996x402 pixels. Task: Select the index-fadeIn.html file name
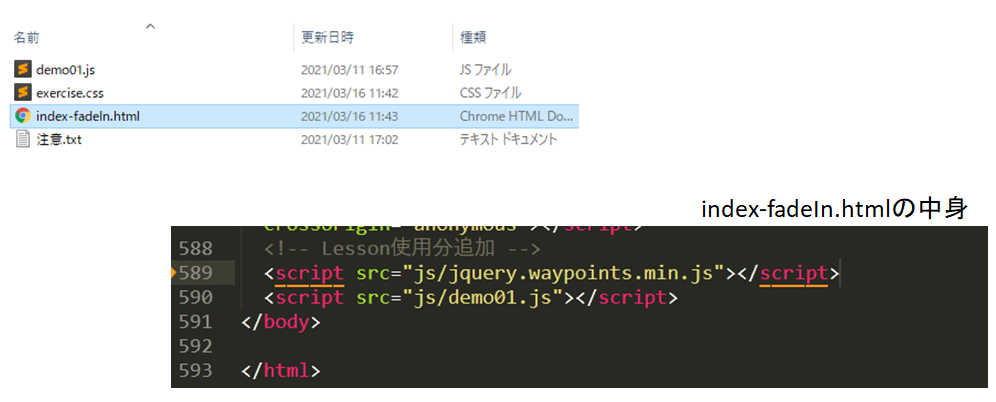[x=88, y=116]
